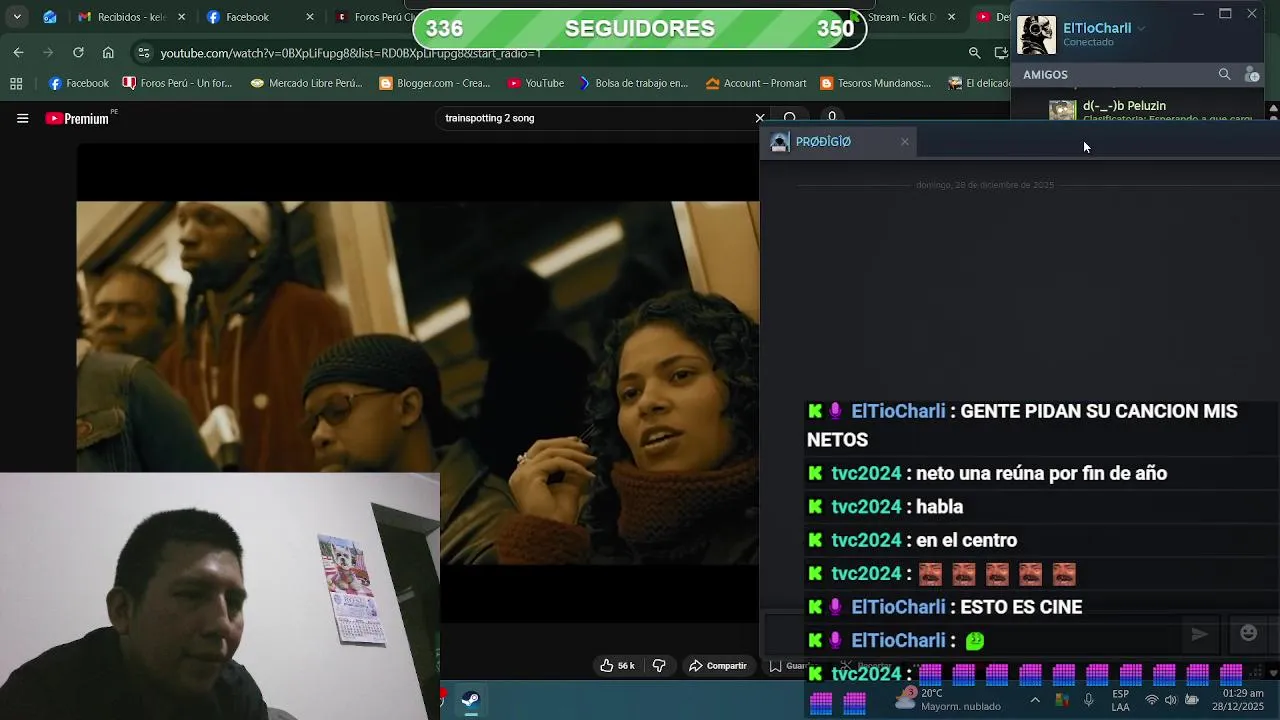Open the bookmarks apps grid icon
The image size is (1280, 720).
16,83
